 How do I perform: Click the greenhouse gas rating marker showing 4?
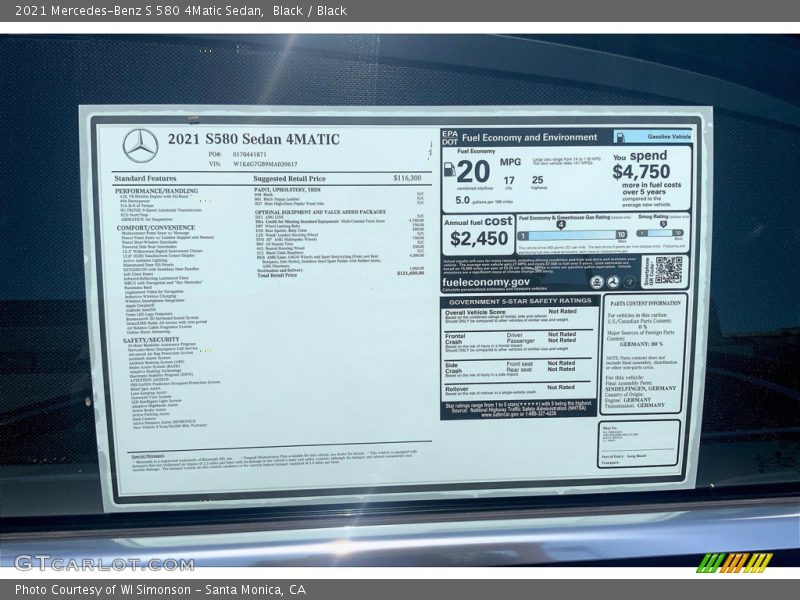click(561, 224)
